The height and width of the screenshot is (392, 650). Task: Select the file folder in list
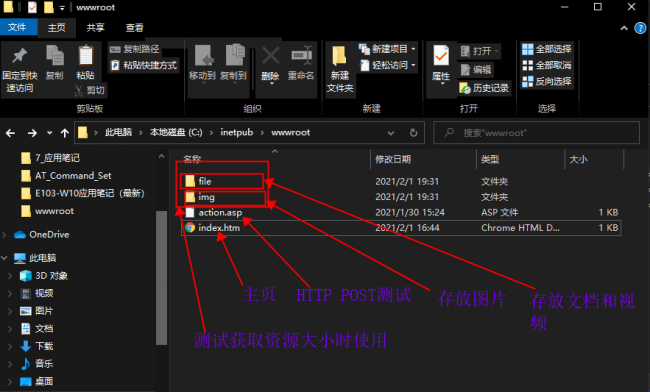(204, 181)
